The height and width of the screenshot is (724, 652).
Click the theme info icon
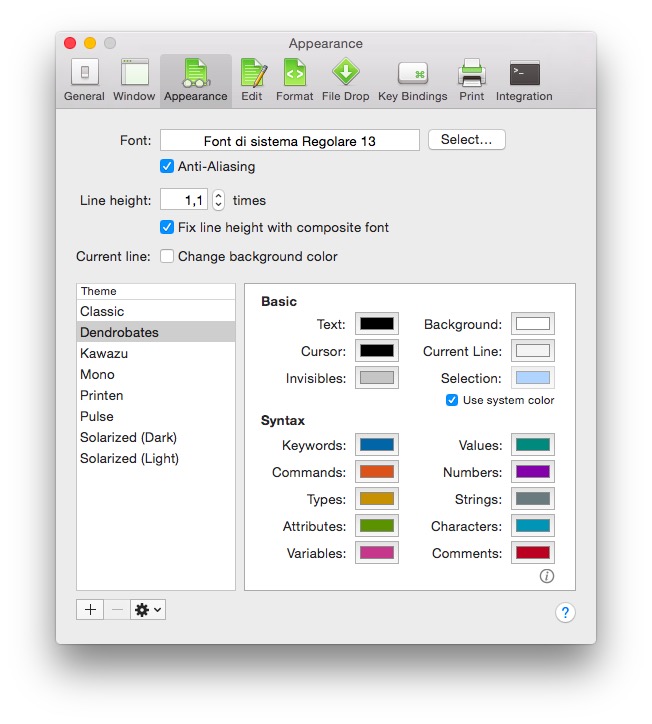[547, 576]
